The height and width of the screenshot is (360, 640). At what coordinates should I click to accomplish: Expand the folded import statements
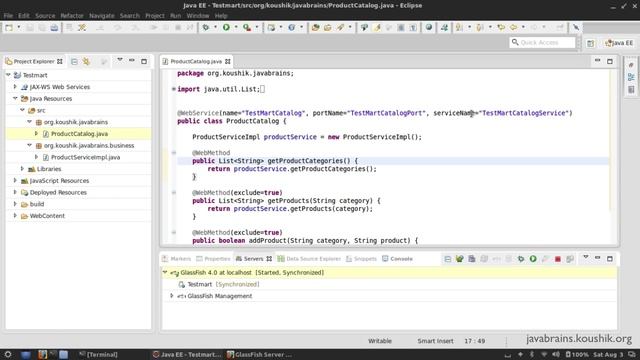click(x=174, y=89)
